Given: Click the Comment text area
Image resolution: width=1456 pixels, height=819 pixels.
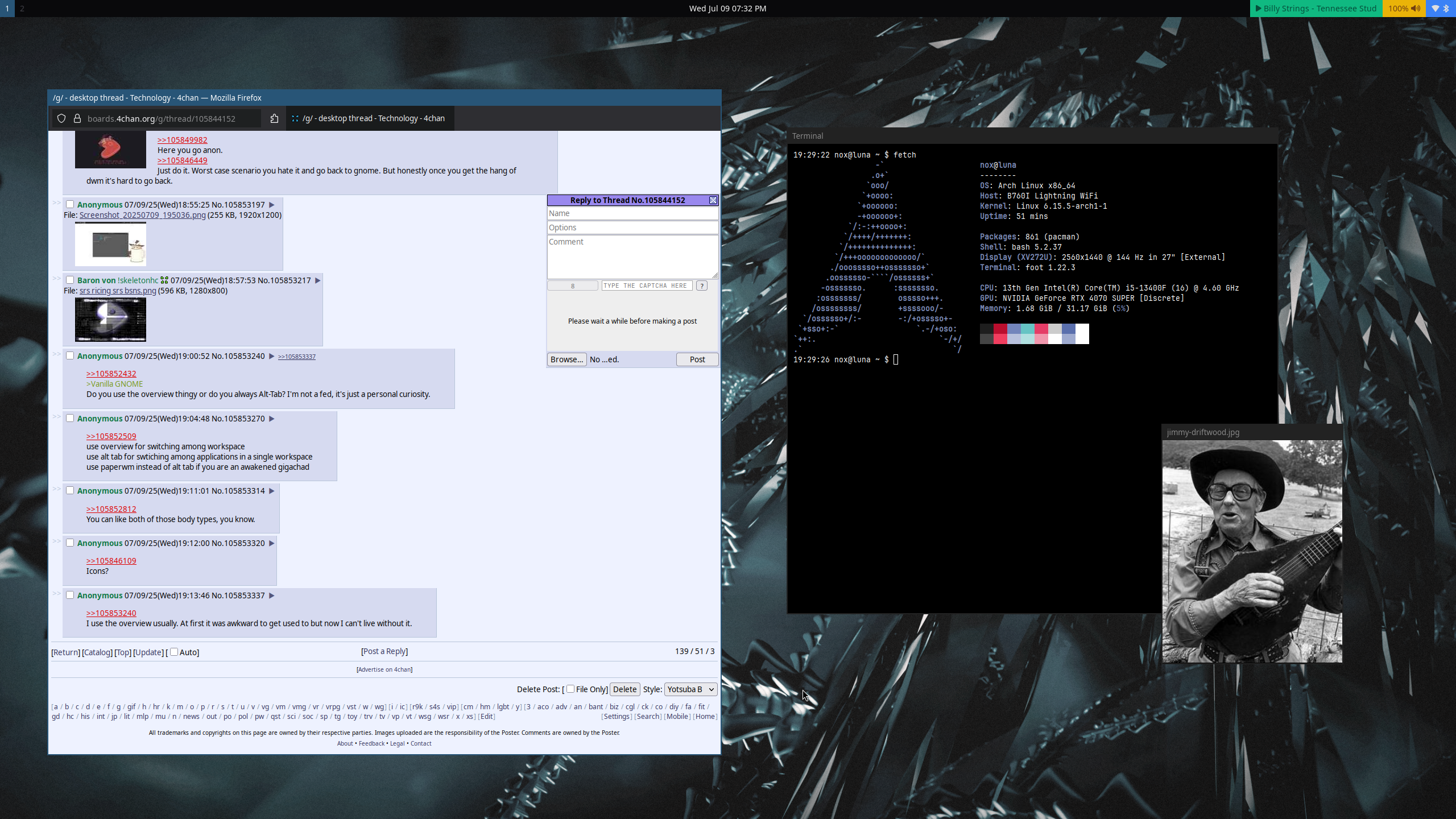Looking at the screenshot, I should tap(632, 257).
